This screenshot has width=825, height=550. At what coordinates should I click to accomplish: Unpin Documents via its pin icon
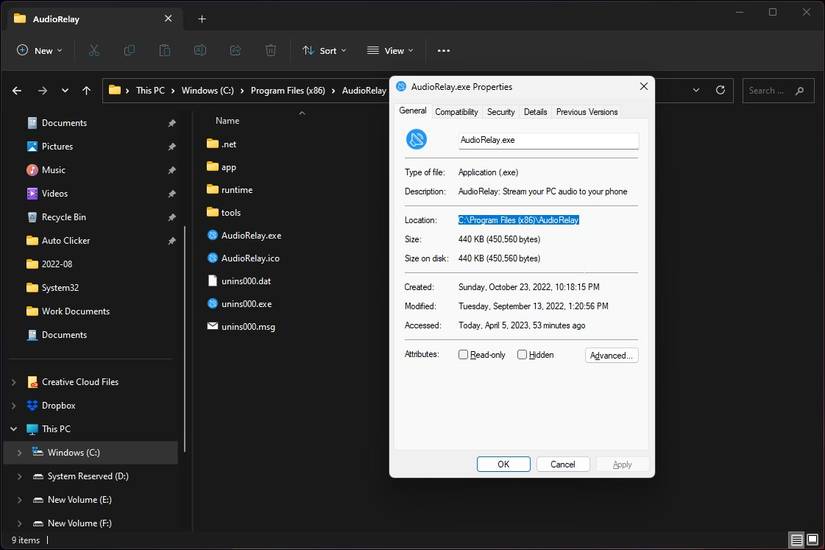172,123
